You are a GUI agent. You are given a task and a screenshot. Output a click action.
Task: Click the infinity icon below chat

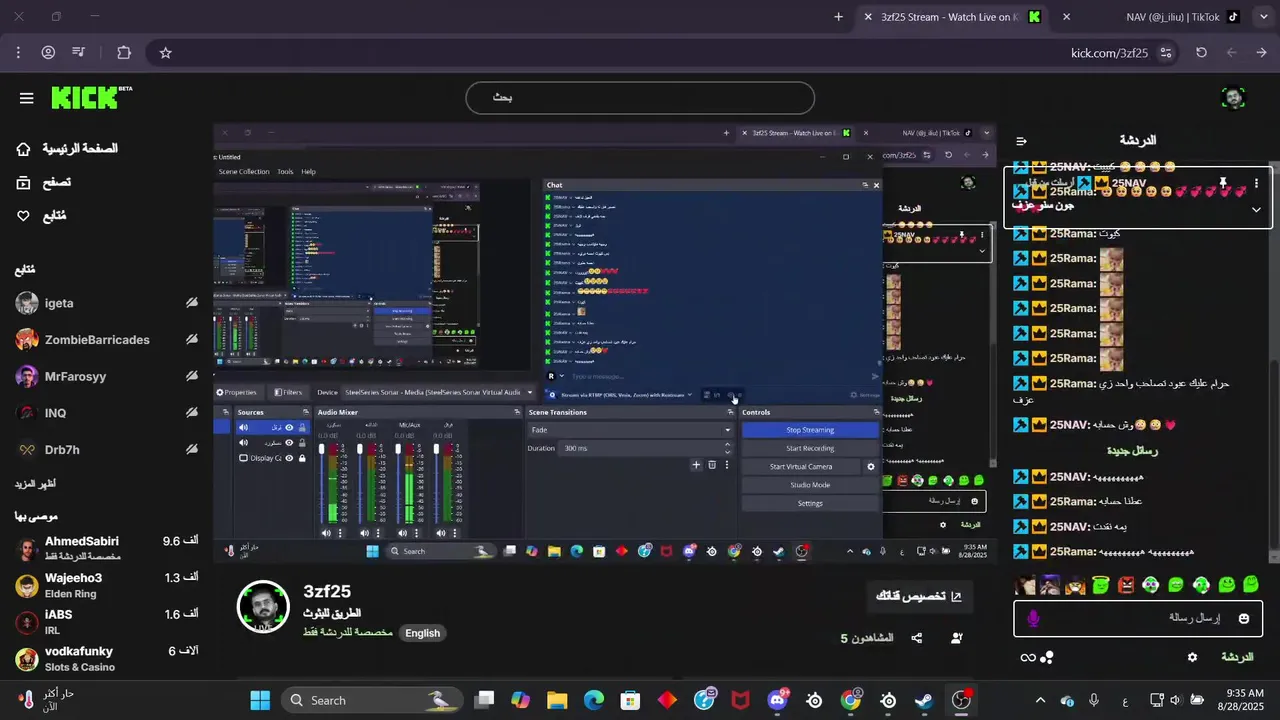click(x=1027, y=657)
